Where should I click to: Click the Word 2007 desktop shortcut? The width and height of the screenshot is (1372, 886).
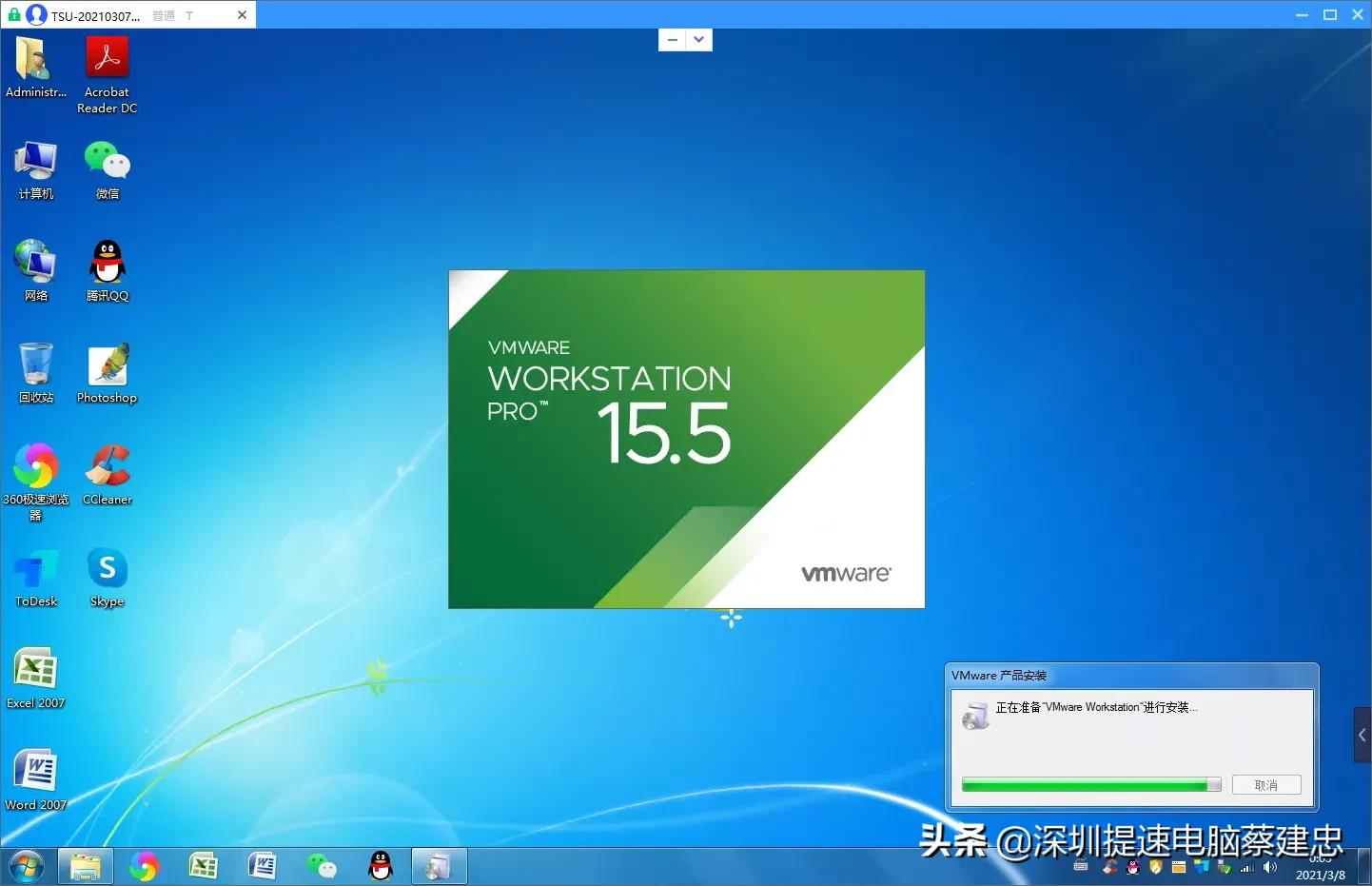[x=36, y=773]
